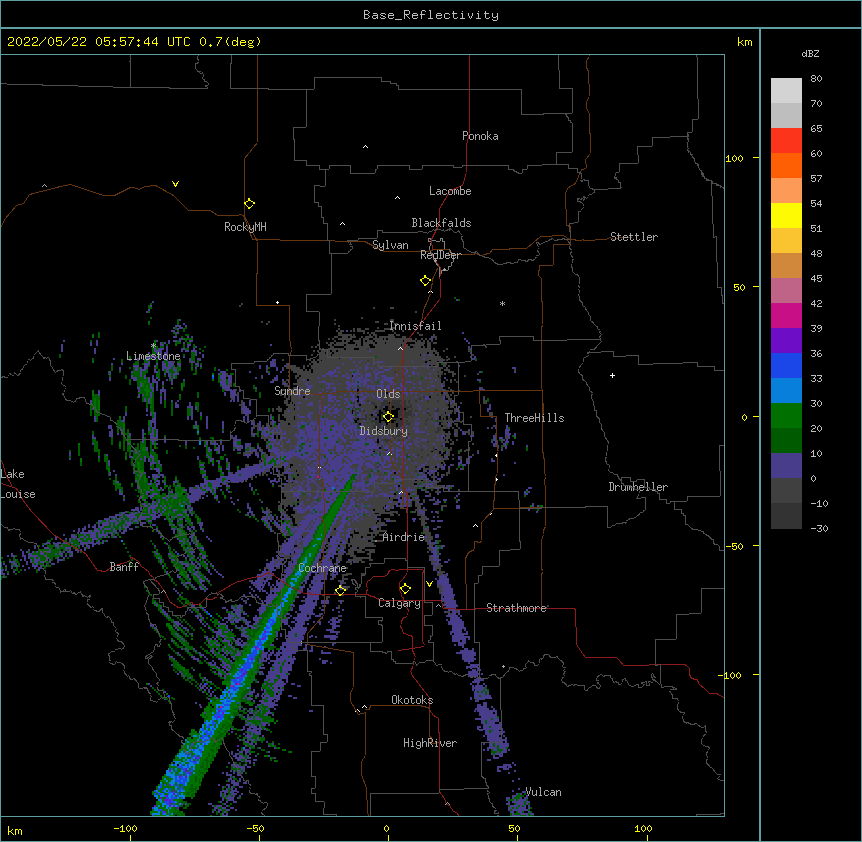Select the purple 39 dBZ legend color
This screenshot has height=842, width=862.
[x=786, y=341]
